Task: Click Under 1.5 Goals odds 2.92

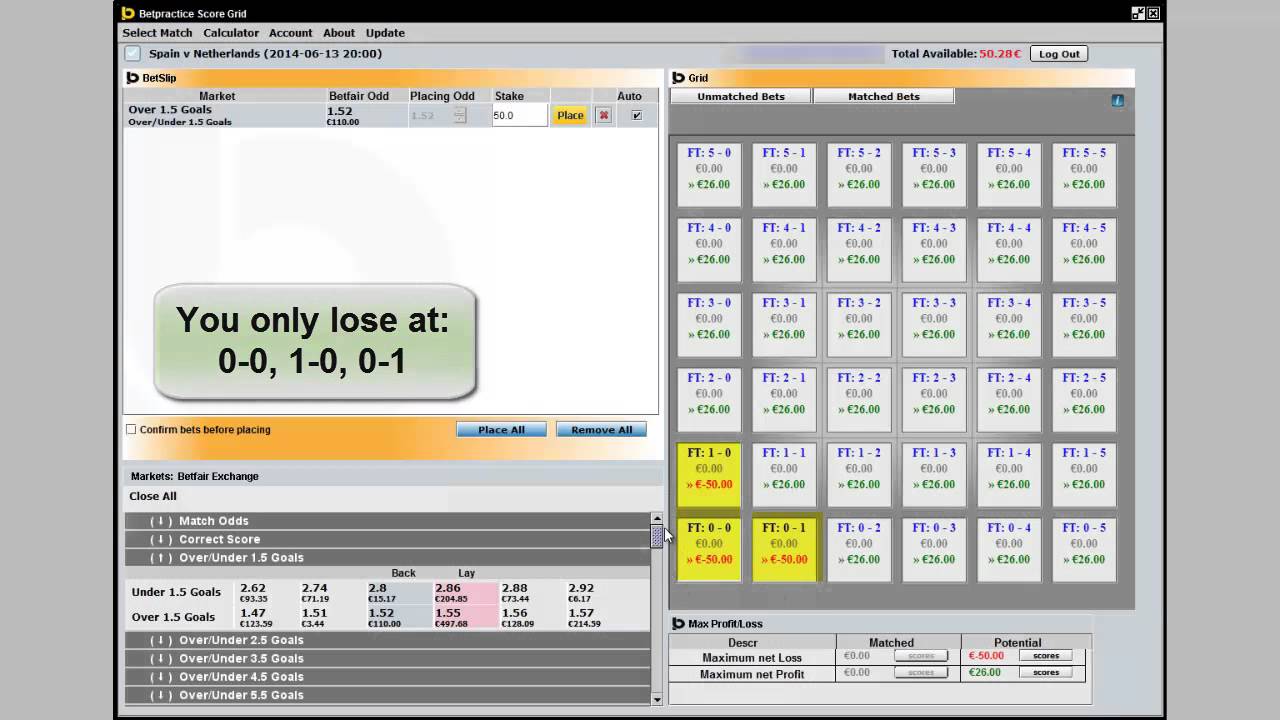Action: [x=599, y=593]
